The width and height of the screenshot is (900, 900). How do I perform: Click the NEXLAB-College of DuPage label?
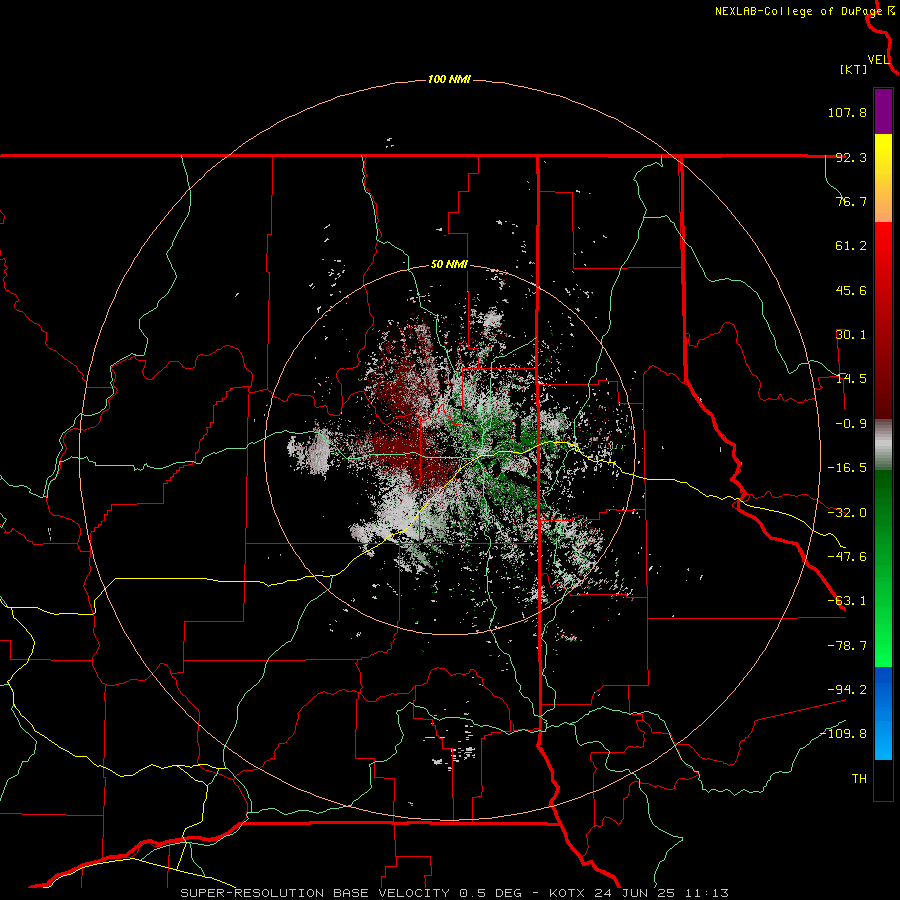tap(798, 11)
